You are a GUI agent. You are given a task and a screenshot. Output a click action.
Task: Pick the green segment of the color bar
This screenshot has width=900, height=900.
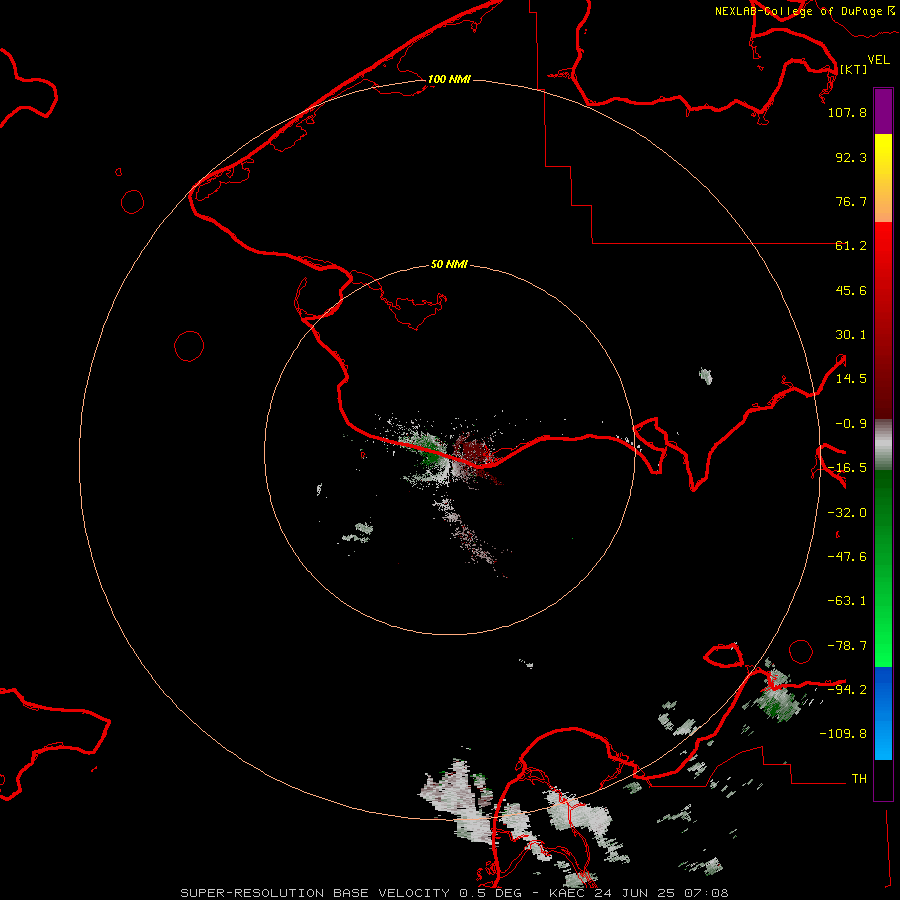(x=883, y=568)
